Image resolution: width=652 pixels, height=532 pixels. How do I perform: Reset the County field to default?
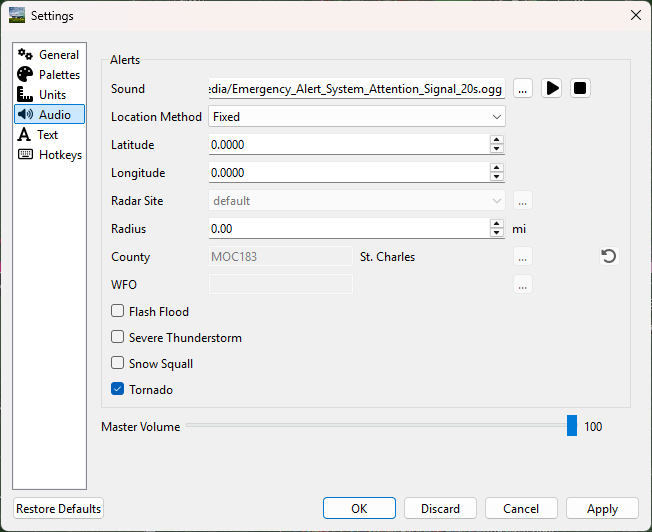pos(609,256)
